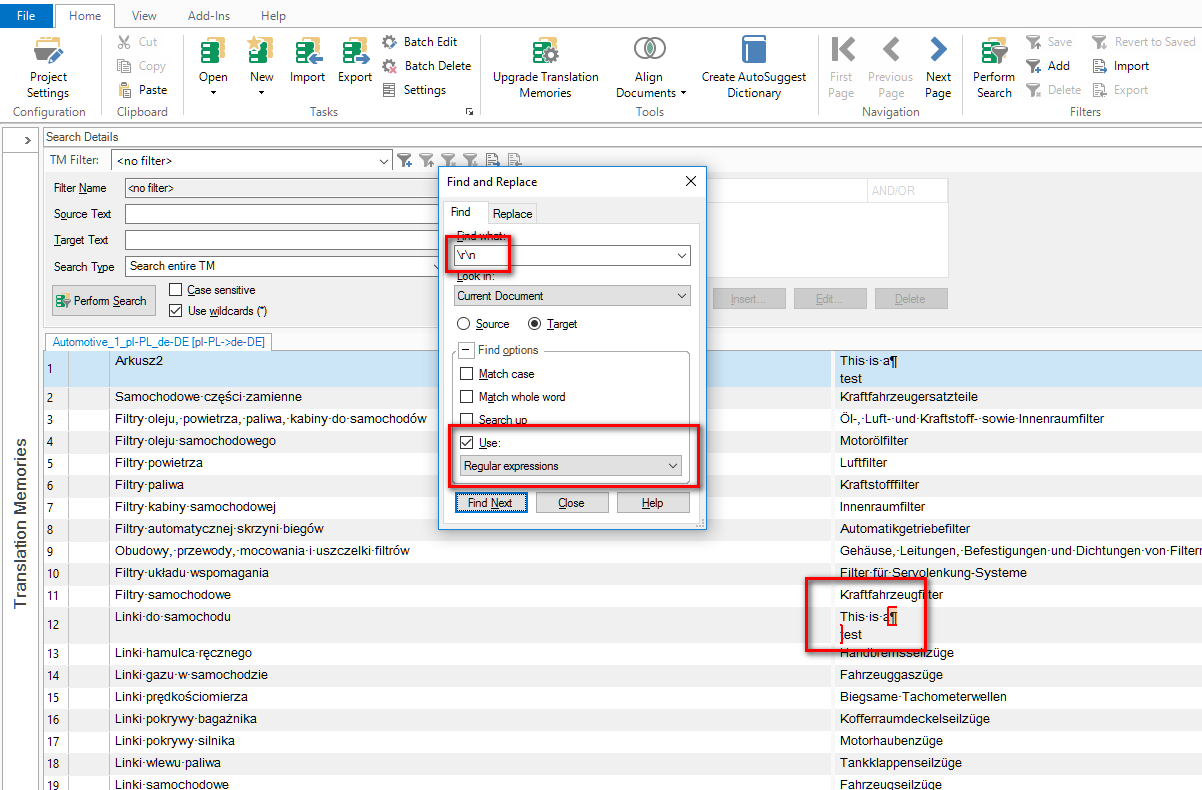Click the Paste icon in Clipboard group
This screenshot has width=1202, height=790.
124,90
